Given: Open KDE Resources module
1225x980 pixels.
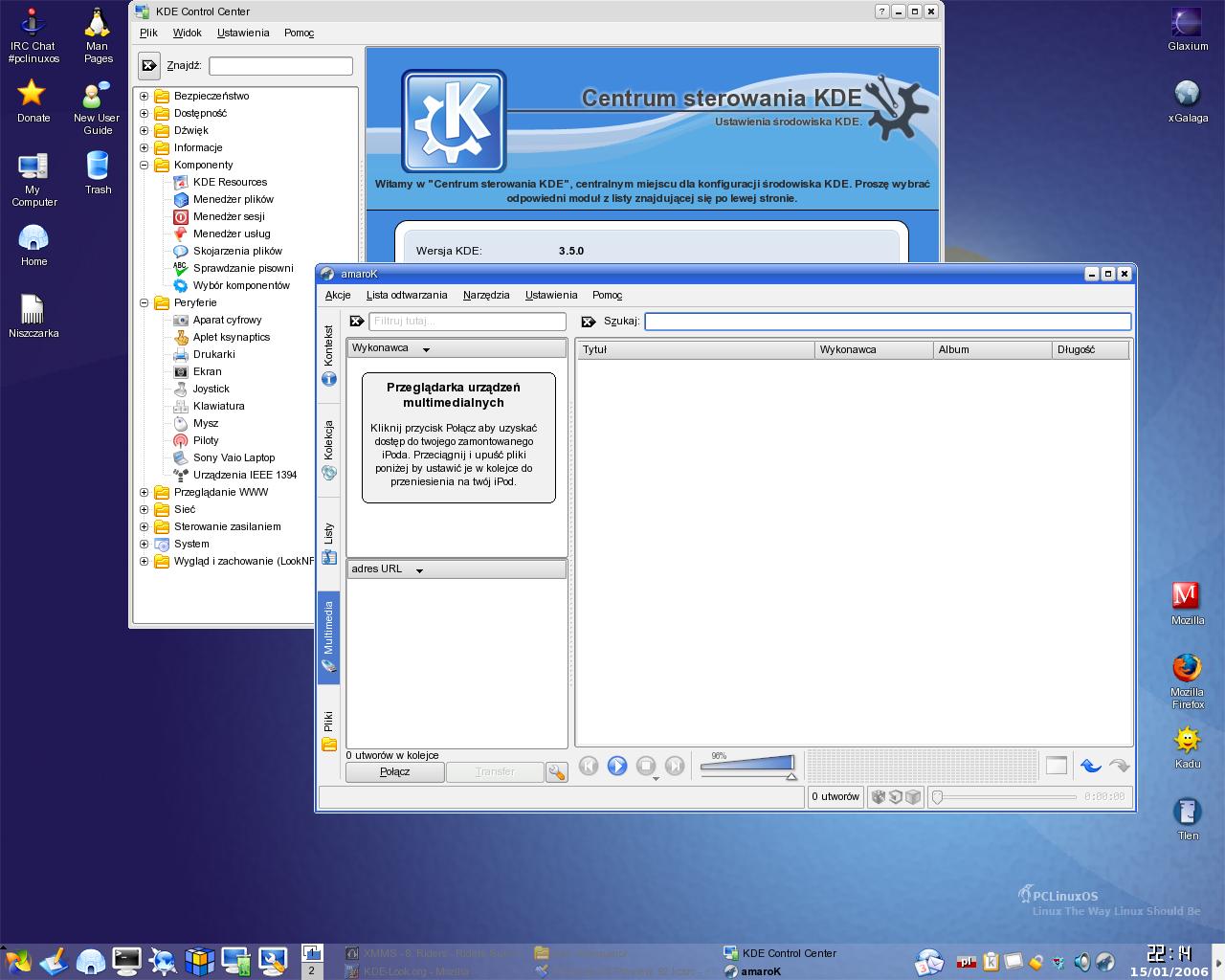Looking at the screenshot, I should pyautogui.click(x=230, y=182).
